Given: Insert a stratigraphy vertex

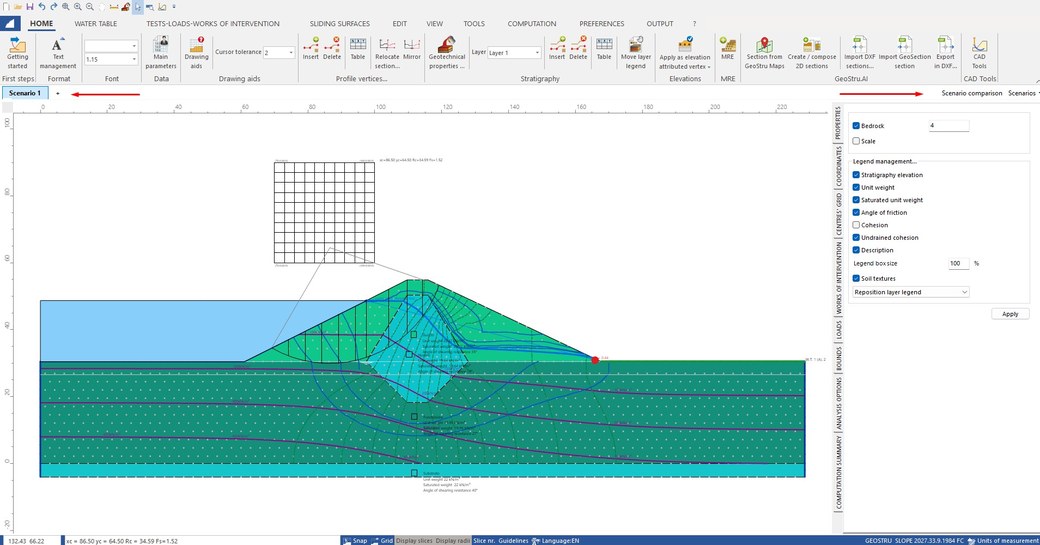Looking at the screenshot, I should click(x=556, y=49).
